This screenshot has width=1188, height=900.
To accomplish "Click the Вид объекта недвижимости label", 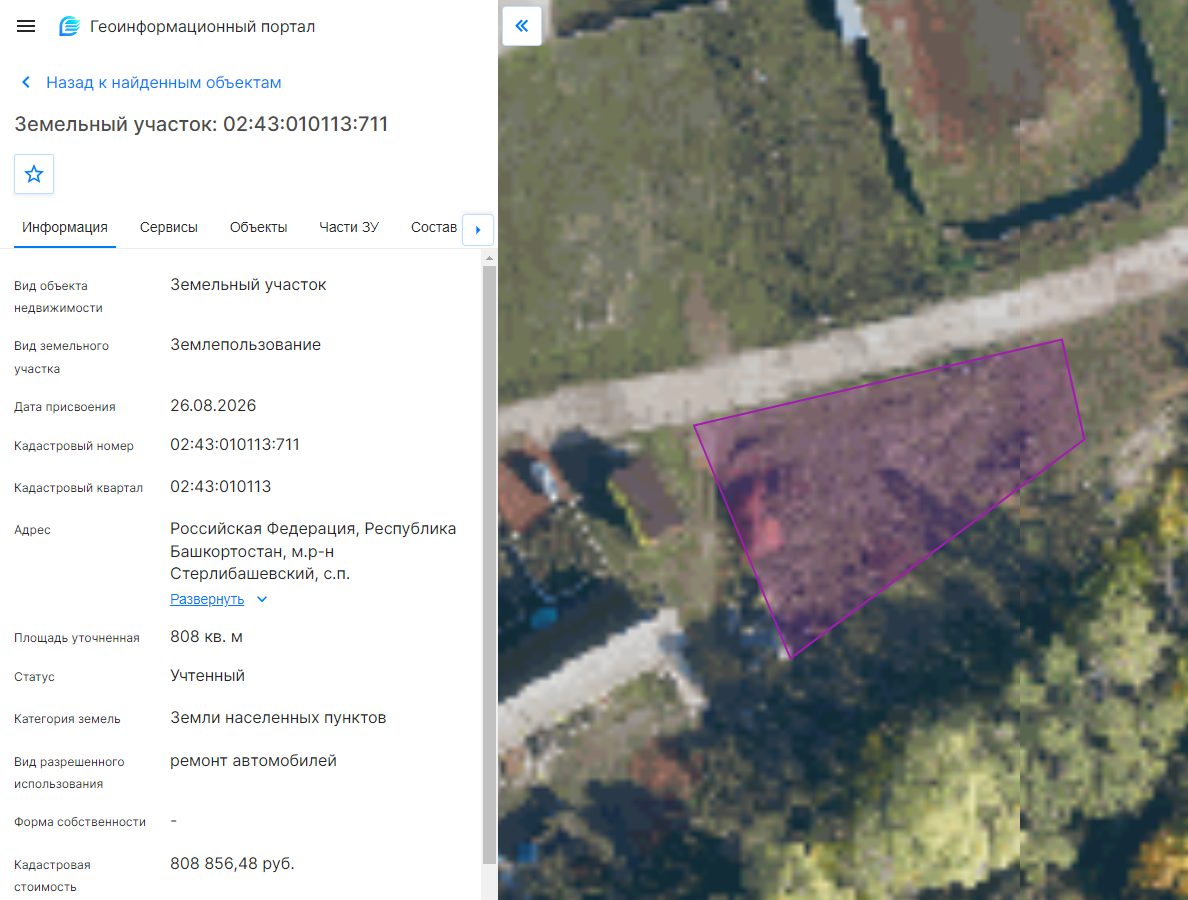I will (58, 297).
